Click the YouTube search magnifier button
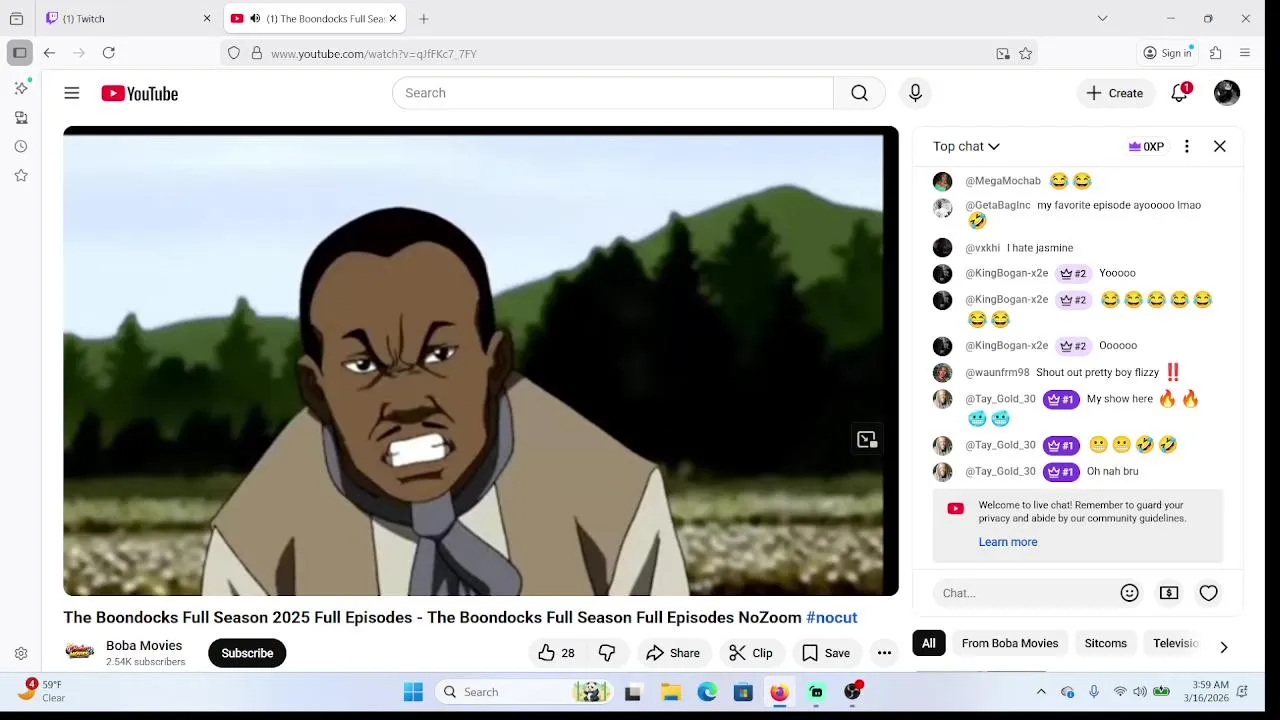Viewport: 1280px width, 720px height. tap(859, 93)
